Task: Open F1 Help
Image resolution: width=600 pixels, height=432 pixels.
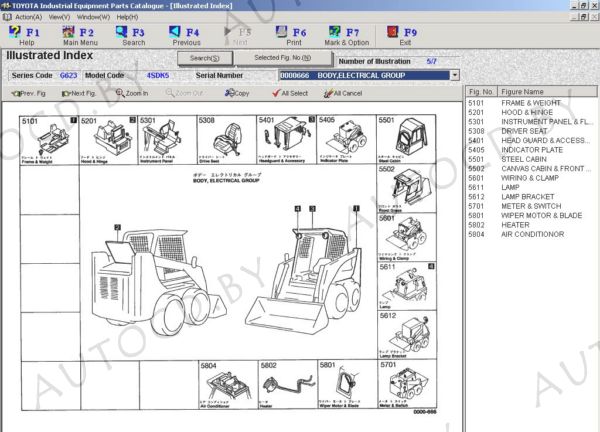Action: click(24, 36)
